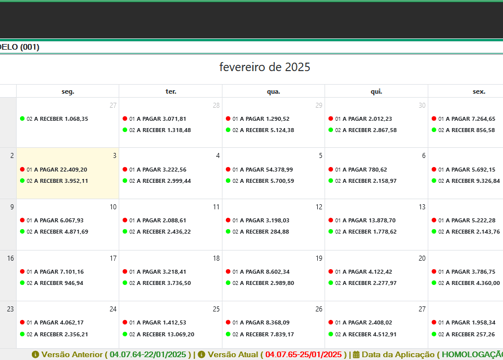Select the A PAGAR 7.264,65 entry

(x=463, y=119)
